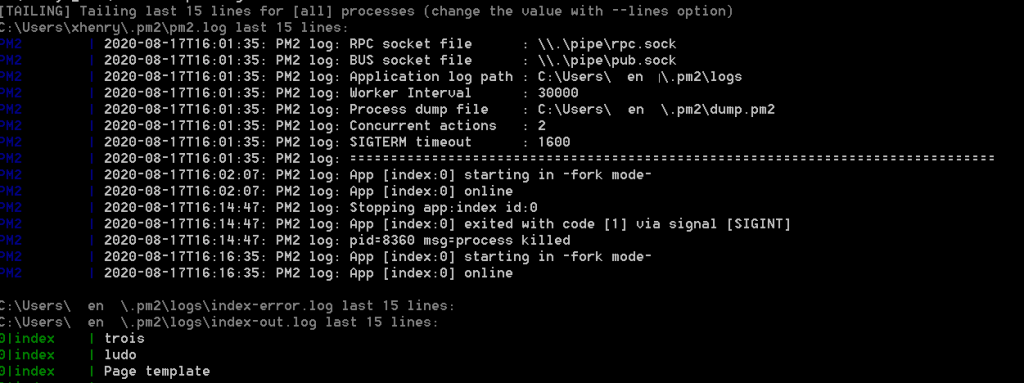
Task: Select the Application log path line
Action: click(x=423, y=76)
